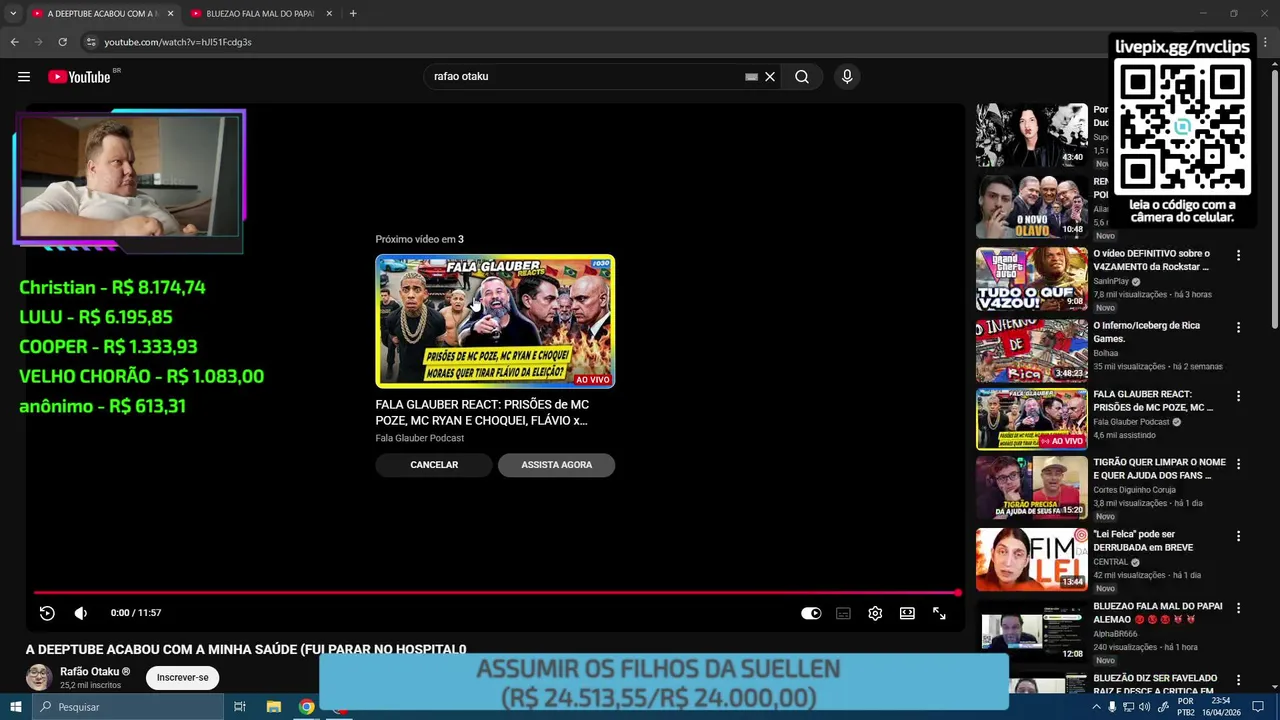The width and height of the screenshot is (1280, 720).
Task: Open options for 'BLUEZAO FALA MAL DO PAPAI'
Action: pos(1238,608)
